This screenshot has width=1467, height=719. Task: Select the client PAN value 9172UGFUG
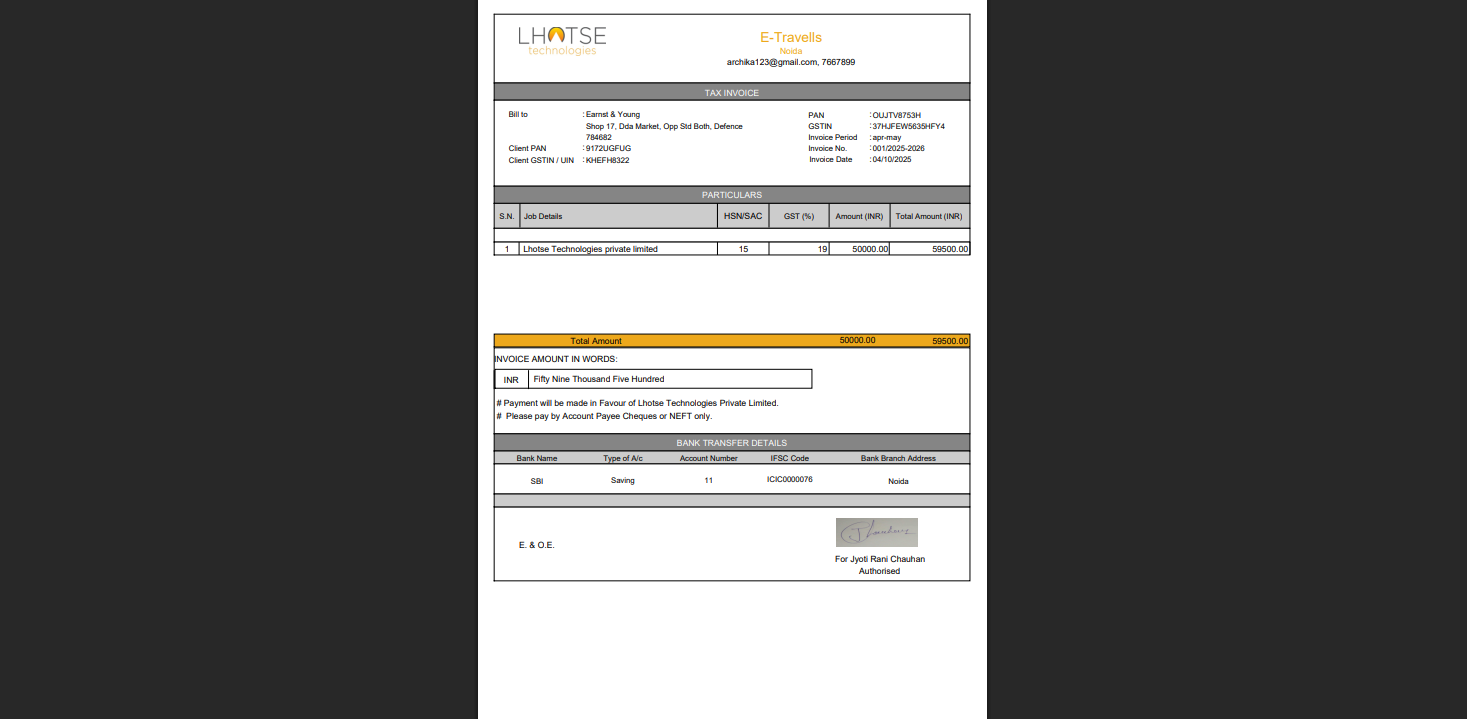pos(608,148)
